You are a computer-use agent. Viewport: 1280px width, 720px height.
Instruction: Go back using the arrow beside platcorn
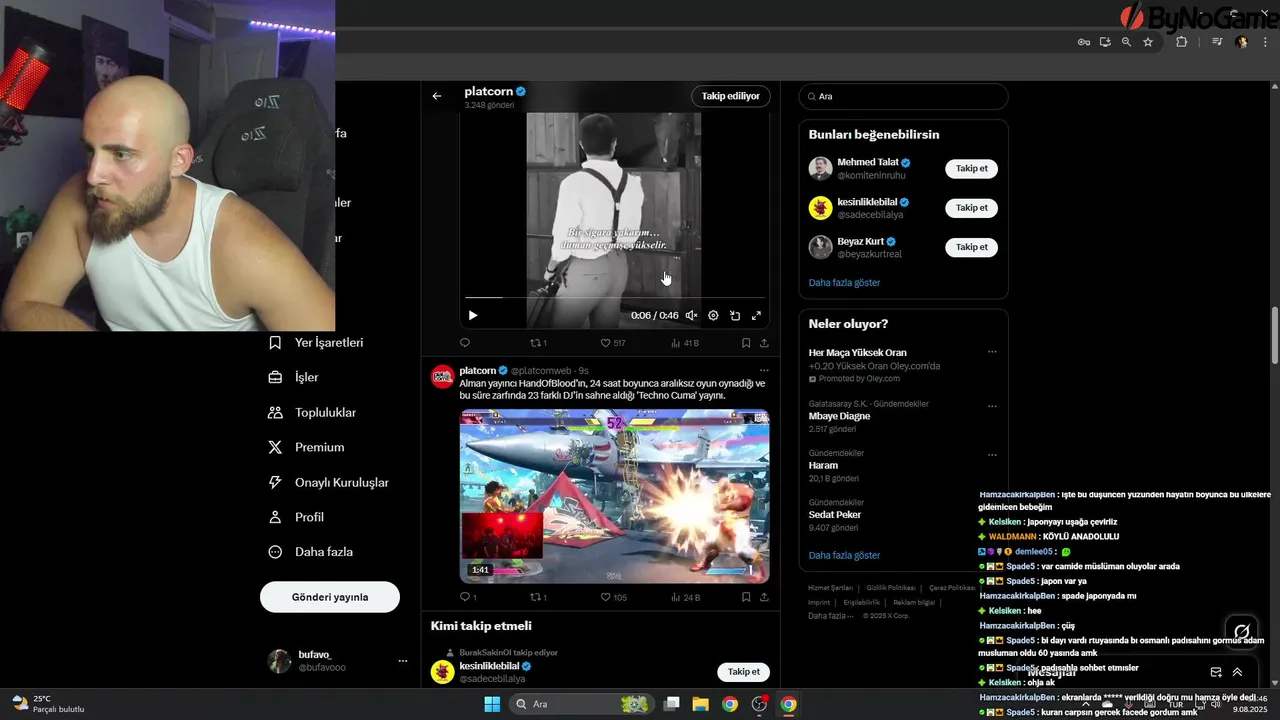point(437,96)
